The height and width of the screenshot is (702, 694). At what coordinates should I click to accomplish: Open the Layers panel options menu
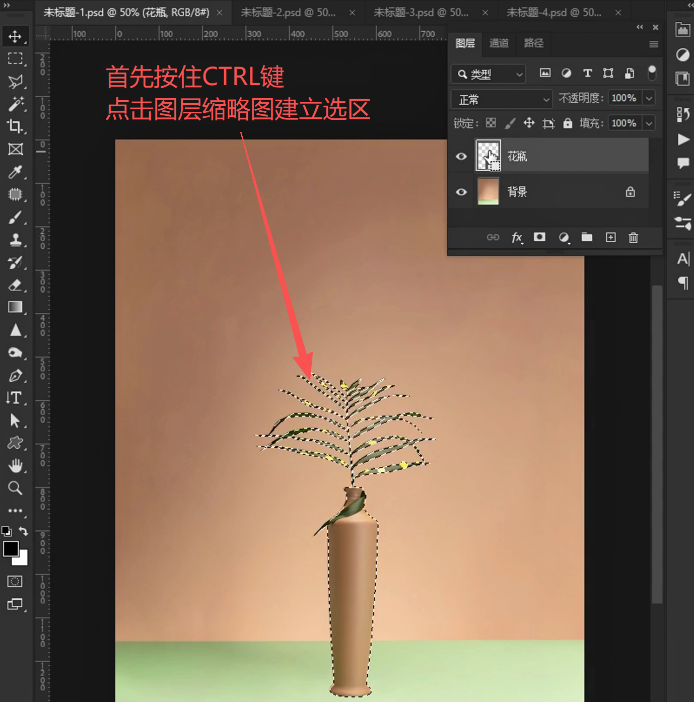point(653,44)
